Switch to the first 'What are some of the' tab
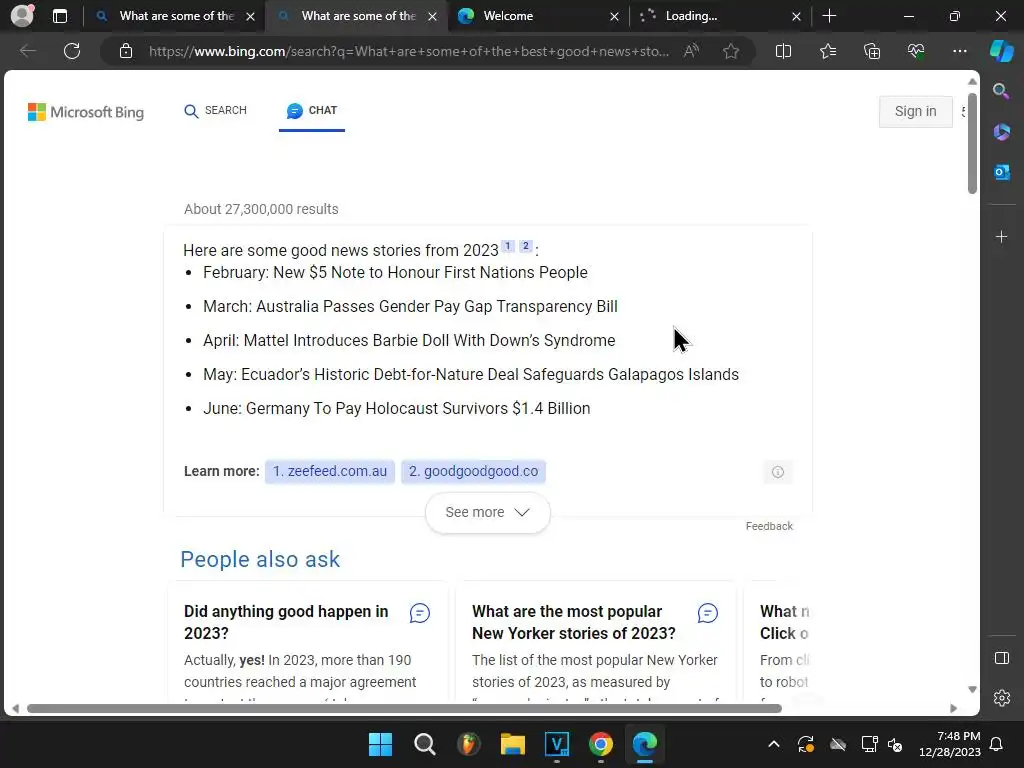This screenshot has height=768, width=1024. [174, 16]
